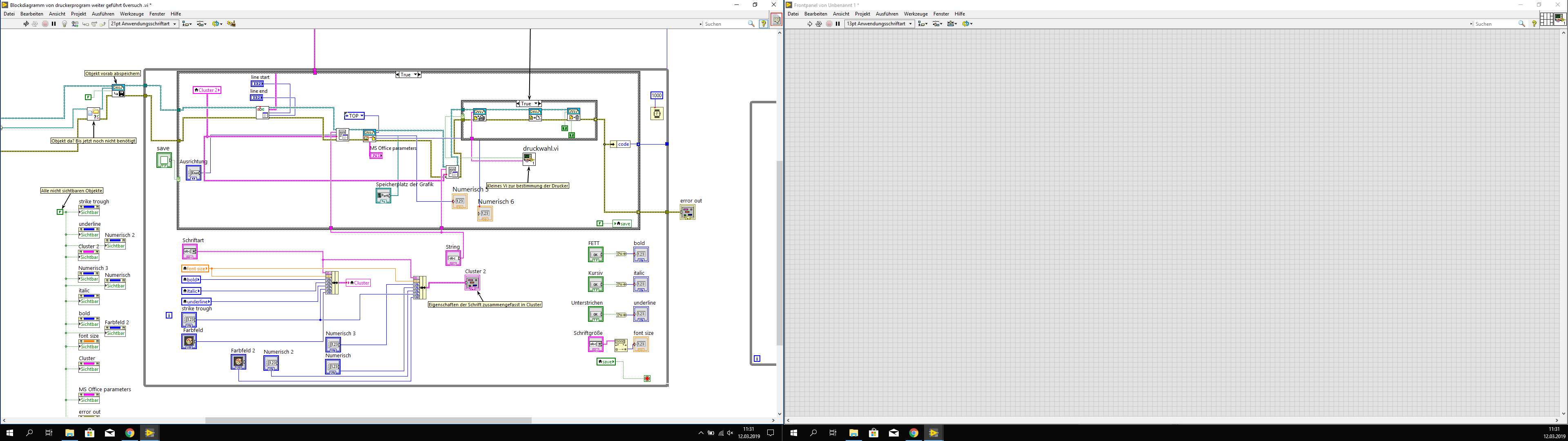Open the Ausführen menu in the Frontpanel window
The height and width of the screenshot is (441, 1568).
[x=887, y=13]
